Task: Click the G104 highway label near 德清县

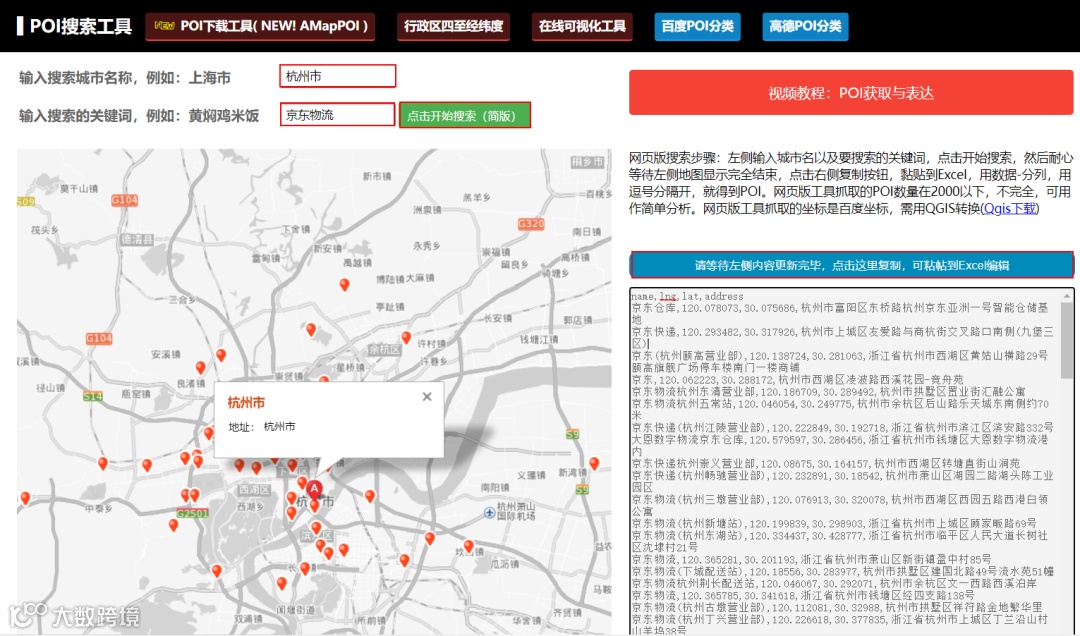Action: (124, 200)
